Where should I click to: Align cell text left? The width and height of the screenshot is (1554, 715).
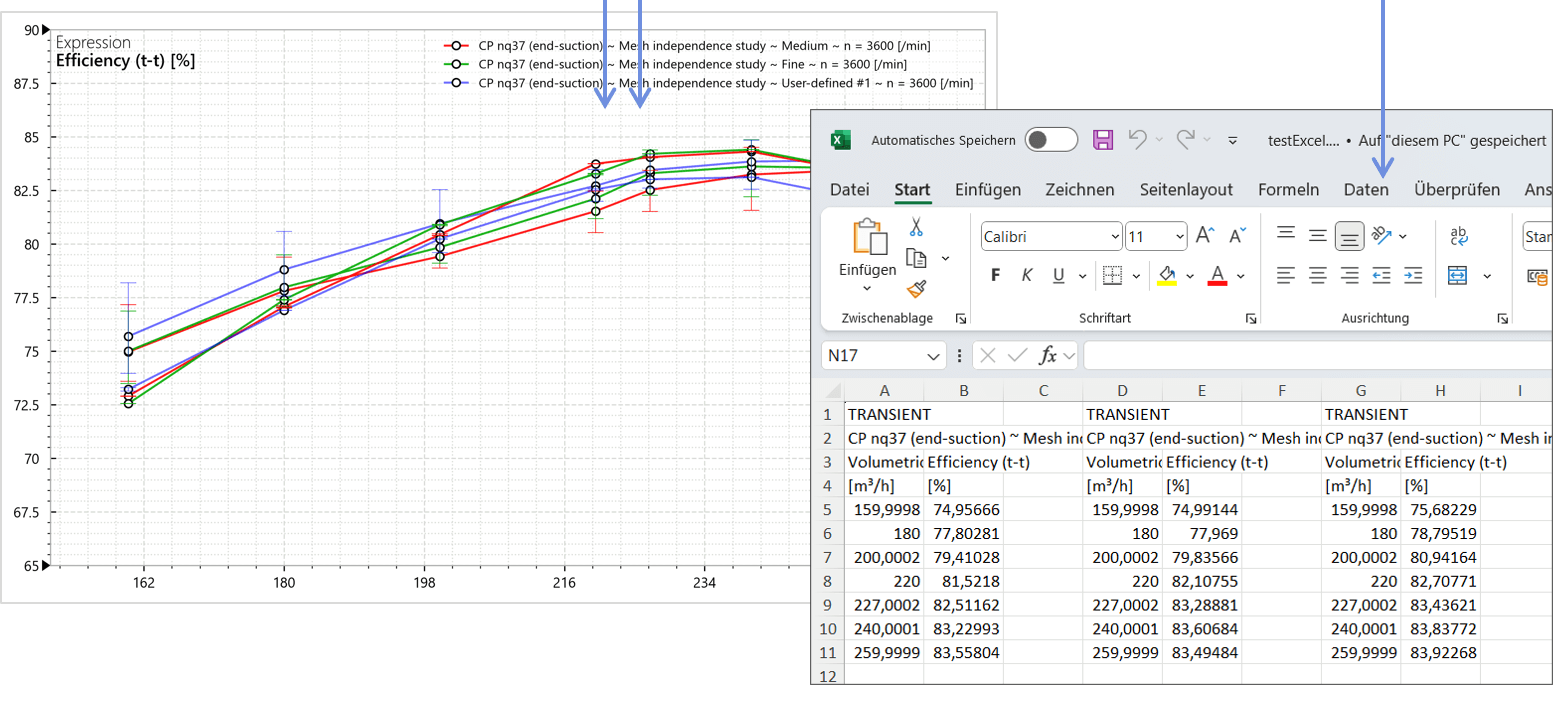tap(1286, 275)
